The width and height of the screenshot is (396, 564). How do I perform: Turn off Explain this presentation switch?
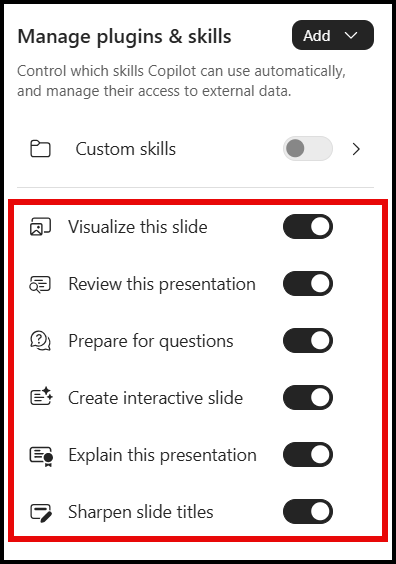click(308, 455)
